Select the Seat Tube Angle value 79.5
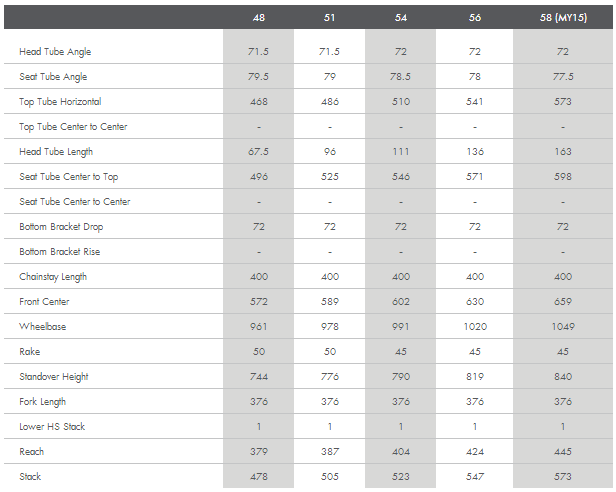 258,77
